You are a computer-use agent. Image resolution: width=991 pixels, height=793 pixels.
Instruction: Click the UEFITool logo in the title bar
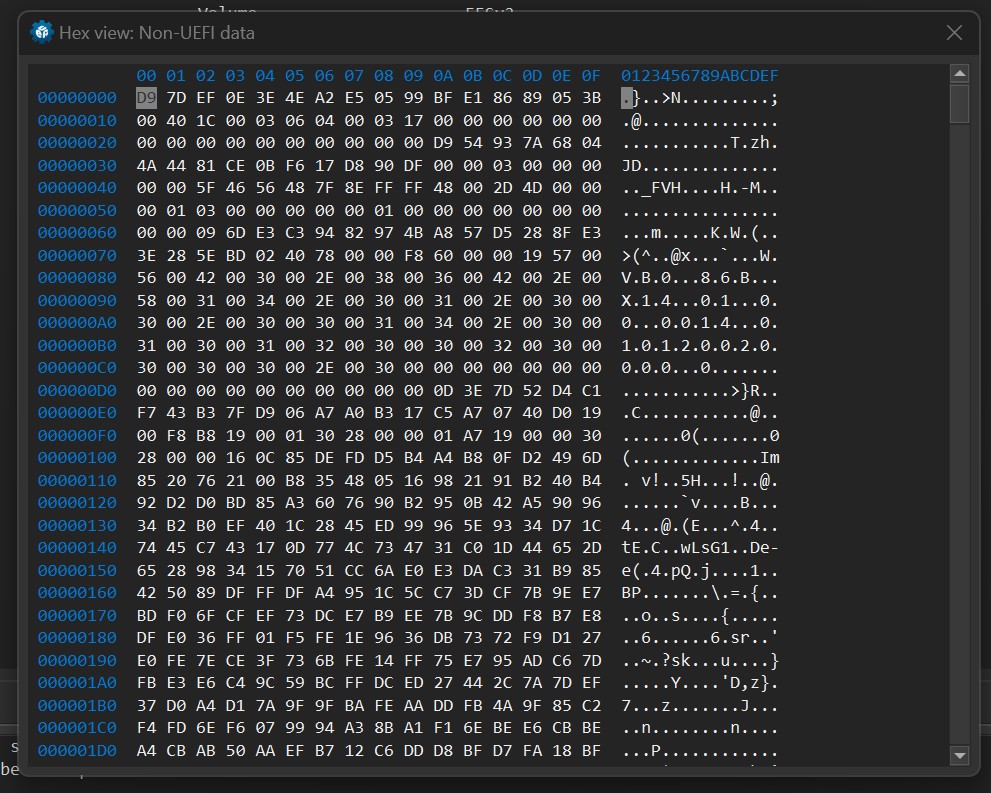41,33
